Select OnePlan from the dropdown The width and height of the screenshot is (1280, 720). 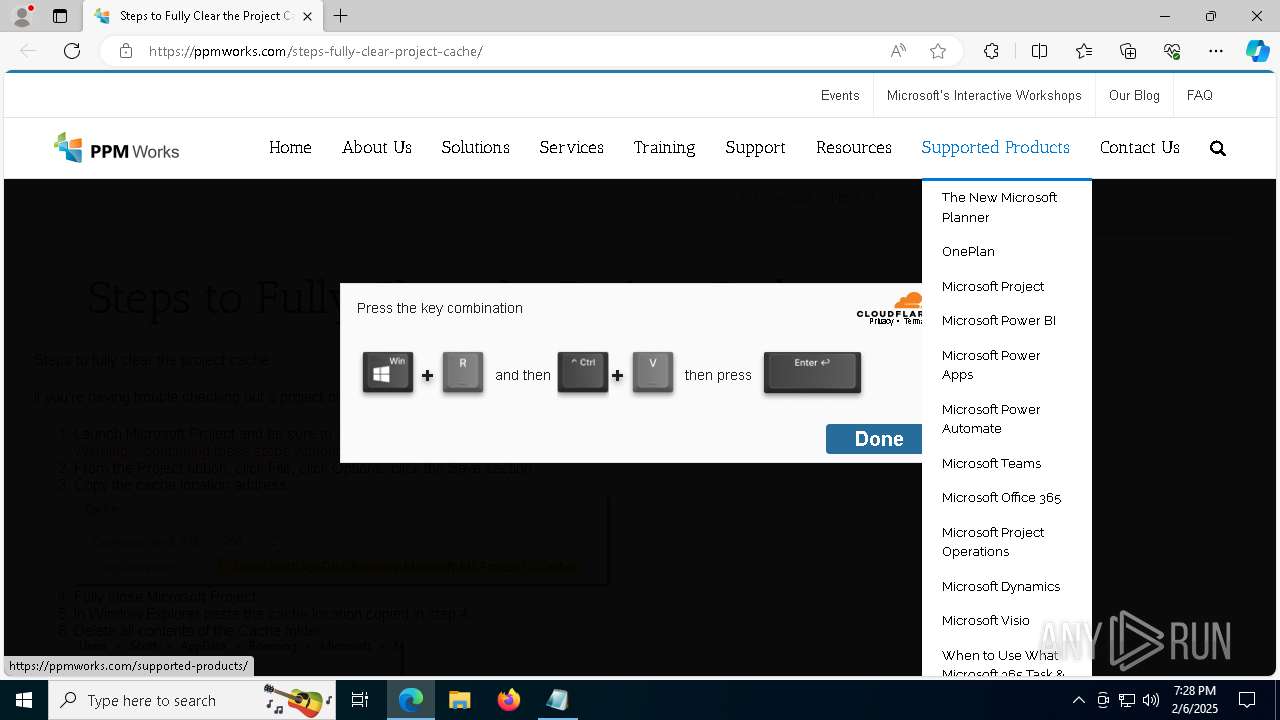point(968,252)
